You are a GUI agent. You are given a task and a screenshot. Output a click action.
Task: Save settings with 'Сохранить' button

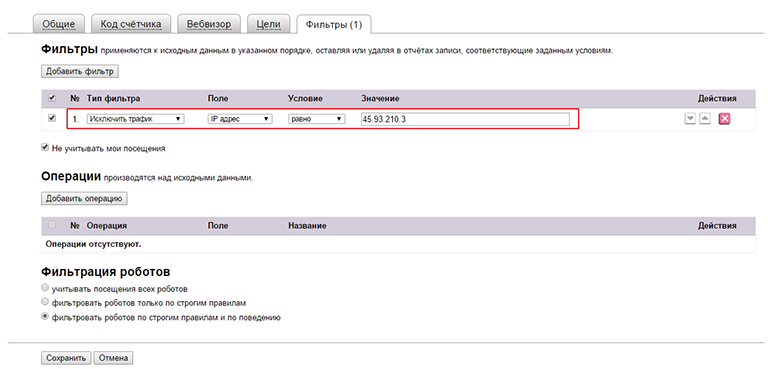coord(66,358)
